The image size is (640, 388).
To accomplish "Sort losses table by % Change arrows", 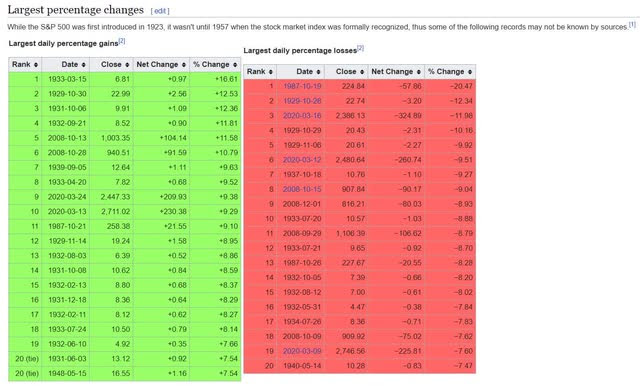I will pyautogui.click(x=470, y=72).
